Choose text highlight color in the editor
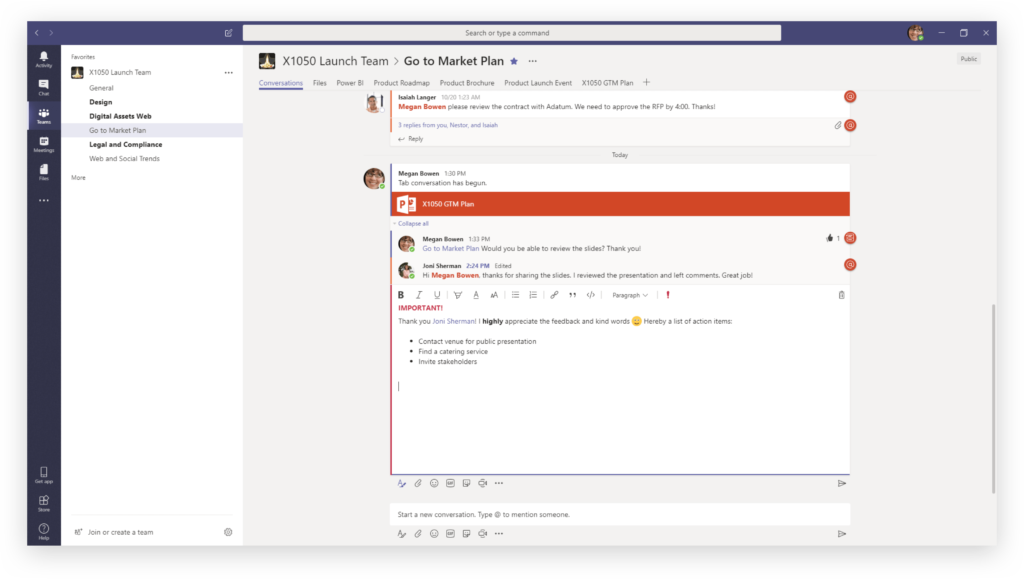Image resolution: width=1024 pixels, height=579 pixels. pos(458,295)
